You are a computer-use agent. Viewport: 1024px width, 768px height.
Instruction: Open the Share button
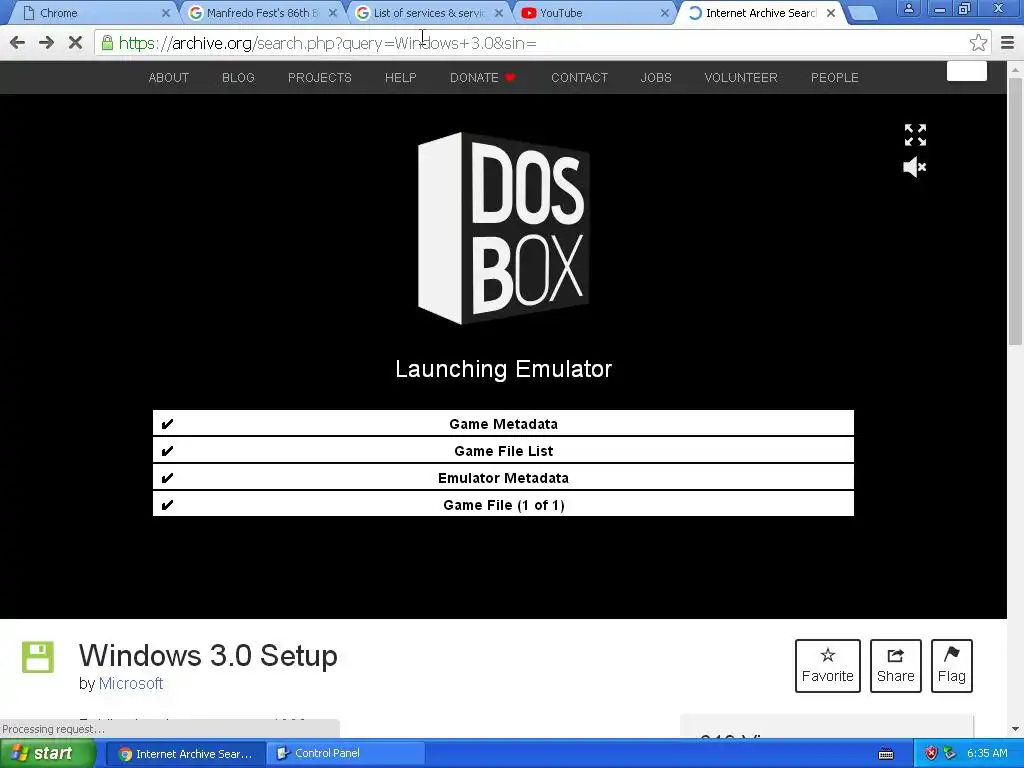click(x=895, y=665)
